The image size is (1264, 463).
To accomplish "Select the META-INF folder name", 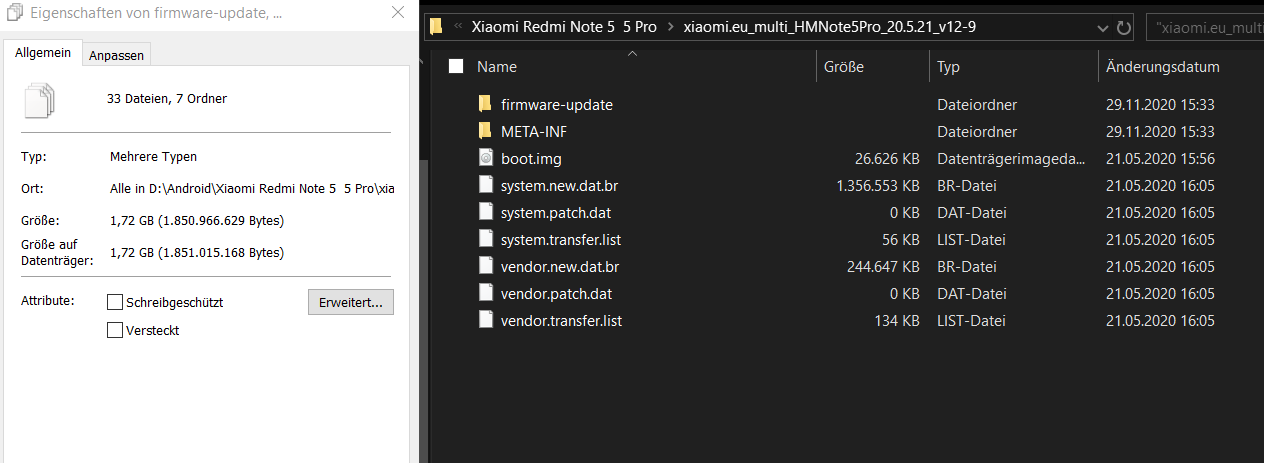I will (x=535, y=131).
